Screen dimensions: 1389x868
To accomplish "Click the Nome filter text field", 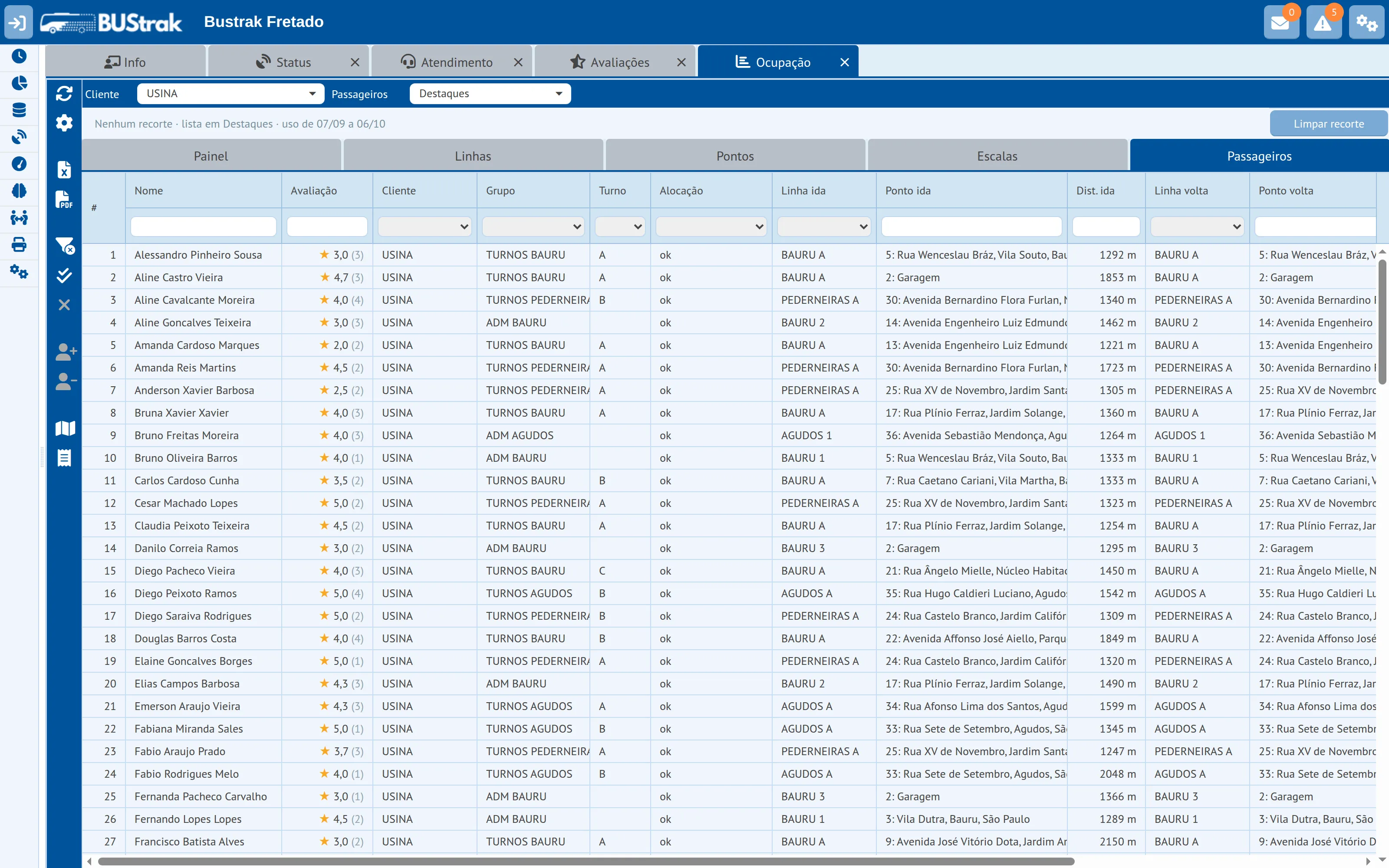I will (203, 227).
